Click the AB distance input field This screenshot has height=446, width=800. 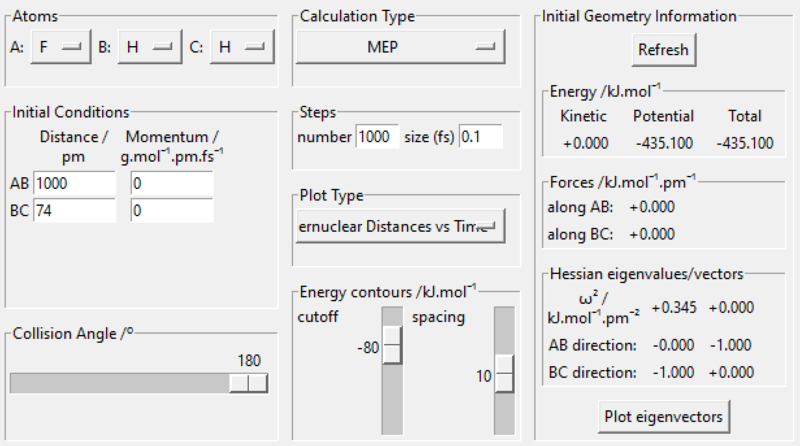coord(75,184)
